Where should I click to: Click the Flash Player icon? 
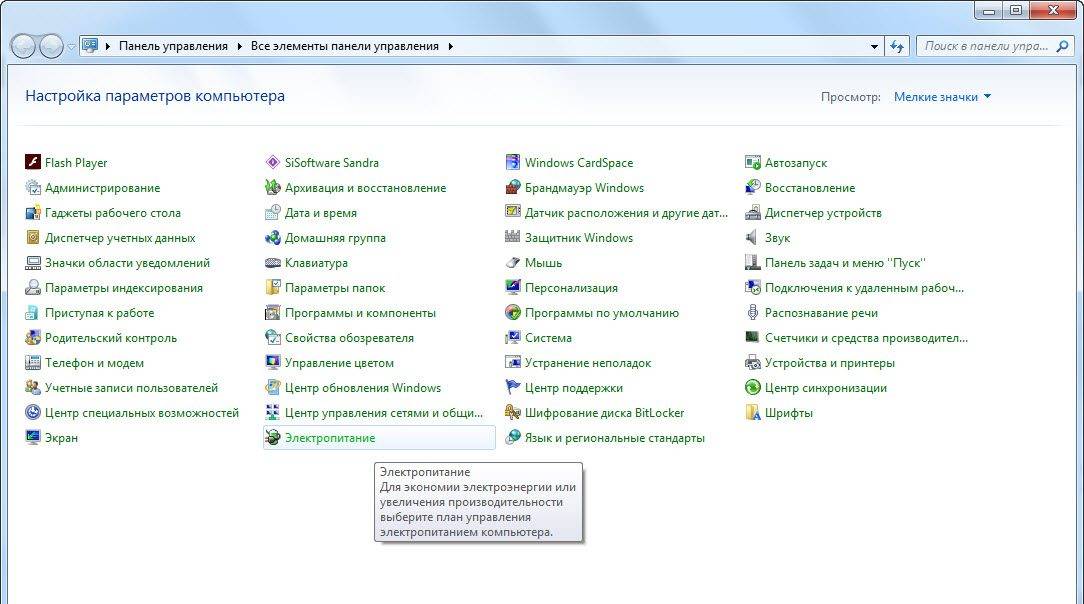33,163
